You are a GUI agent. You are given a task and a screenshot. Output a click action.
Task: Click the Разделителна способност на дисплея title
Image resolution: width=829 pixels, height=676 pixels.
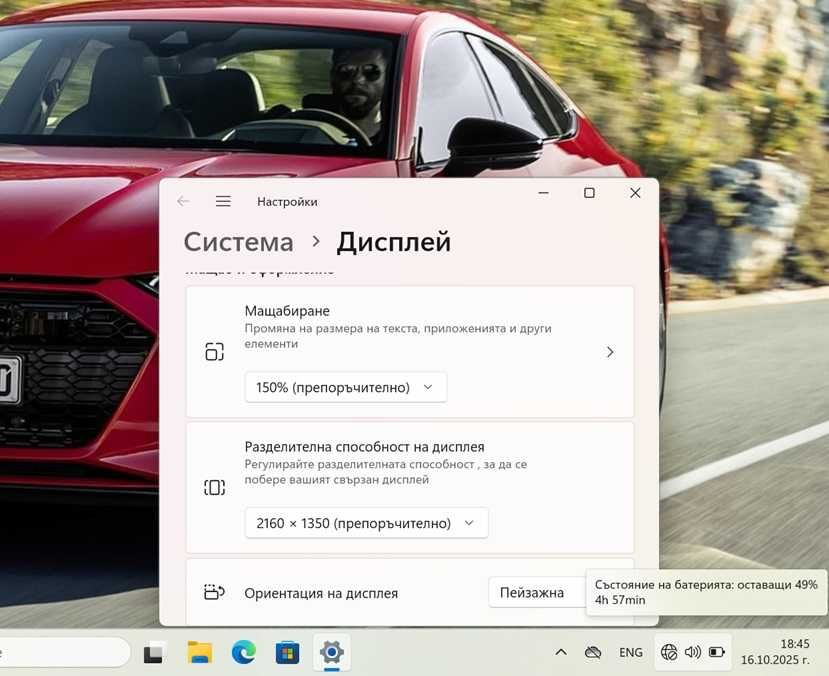point(364,447)
